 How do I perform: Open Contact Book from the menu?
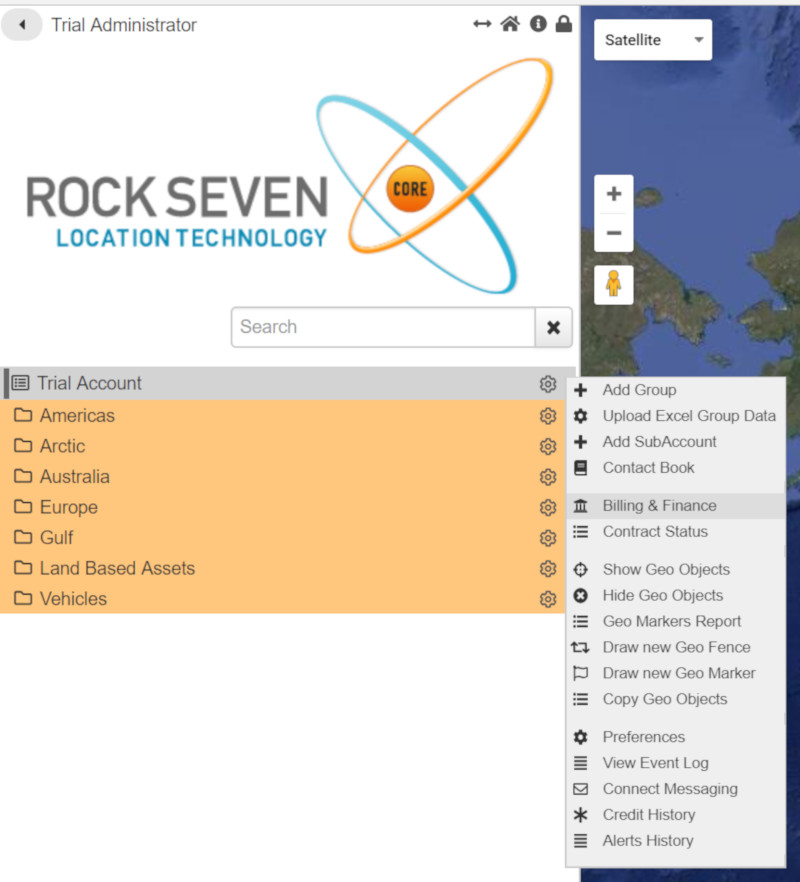coord(676,467)
